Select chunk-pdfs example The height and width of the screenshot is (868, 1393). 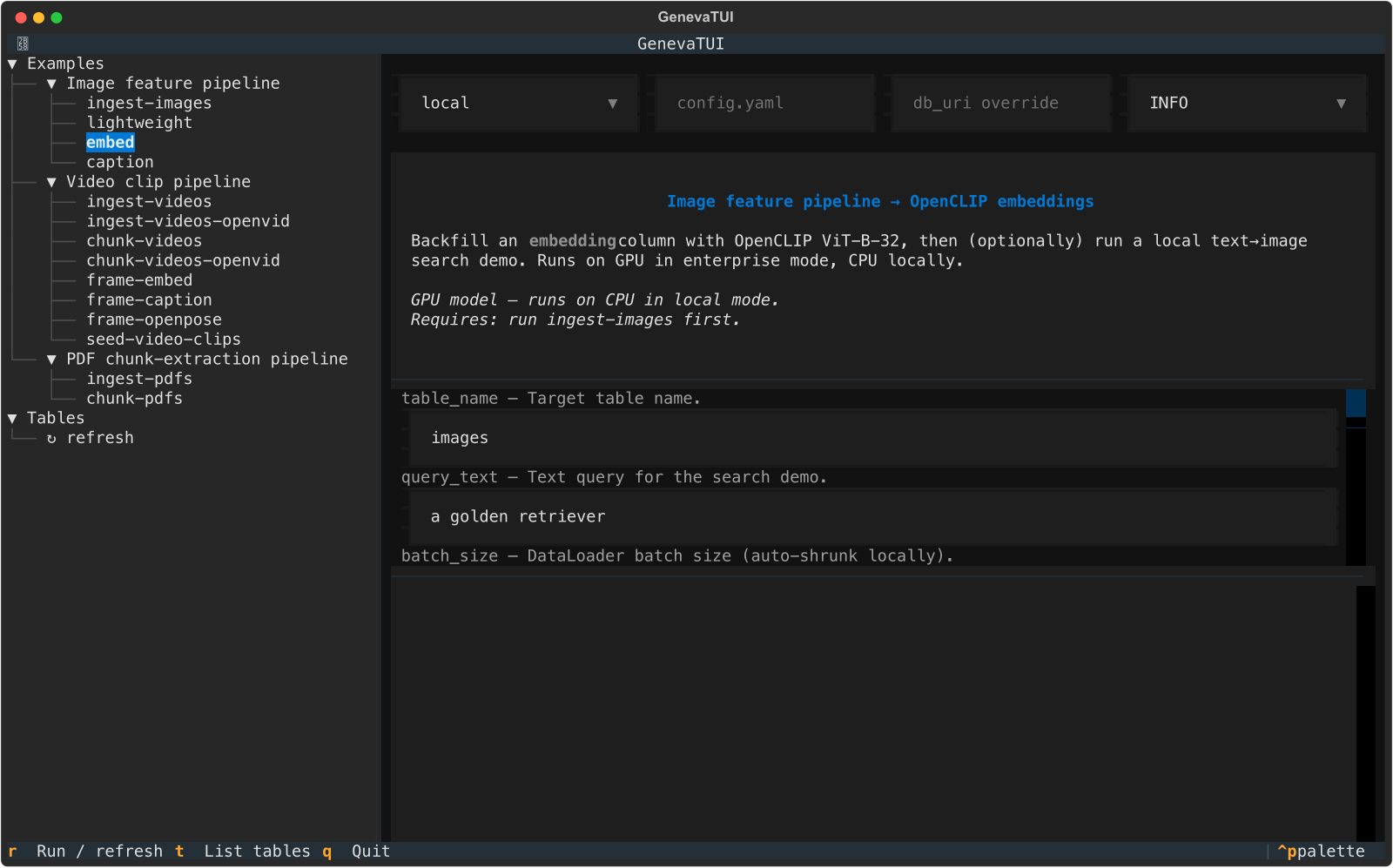pos(135,399)
